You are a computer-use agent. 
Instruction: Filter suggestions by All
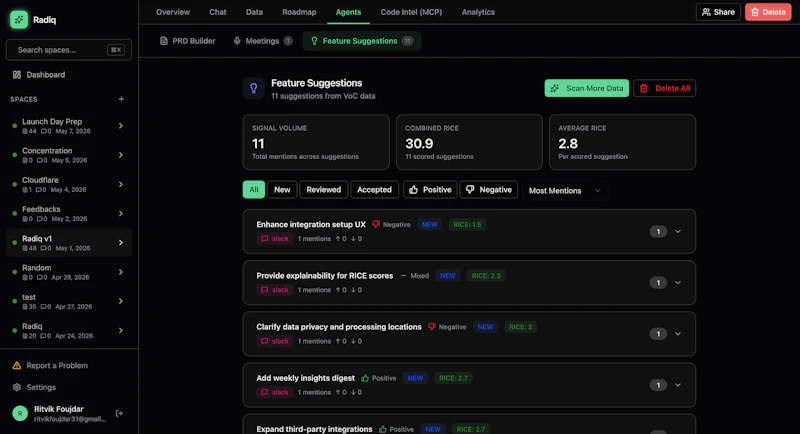254,190
